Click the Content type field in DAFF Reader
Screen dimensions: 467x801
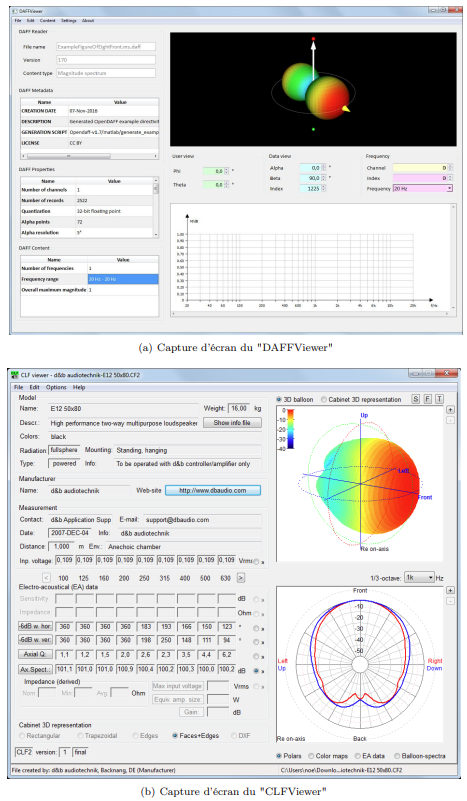tap(106, 73)
